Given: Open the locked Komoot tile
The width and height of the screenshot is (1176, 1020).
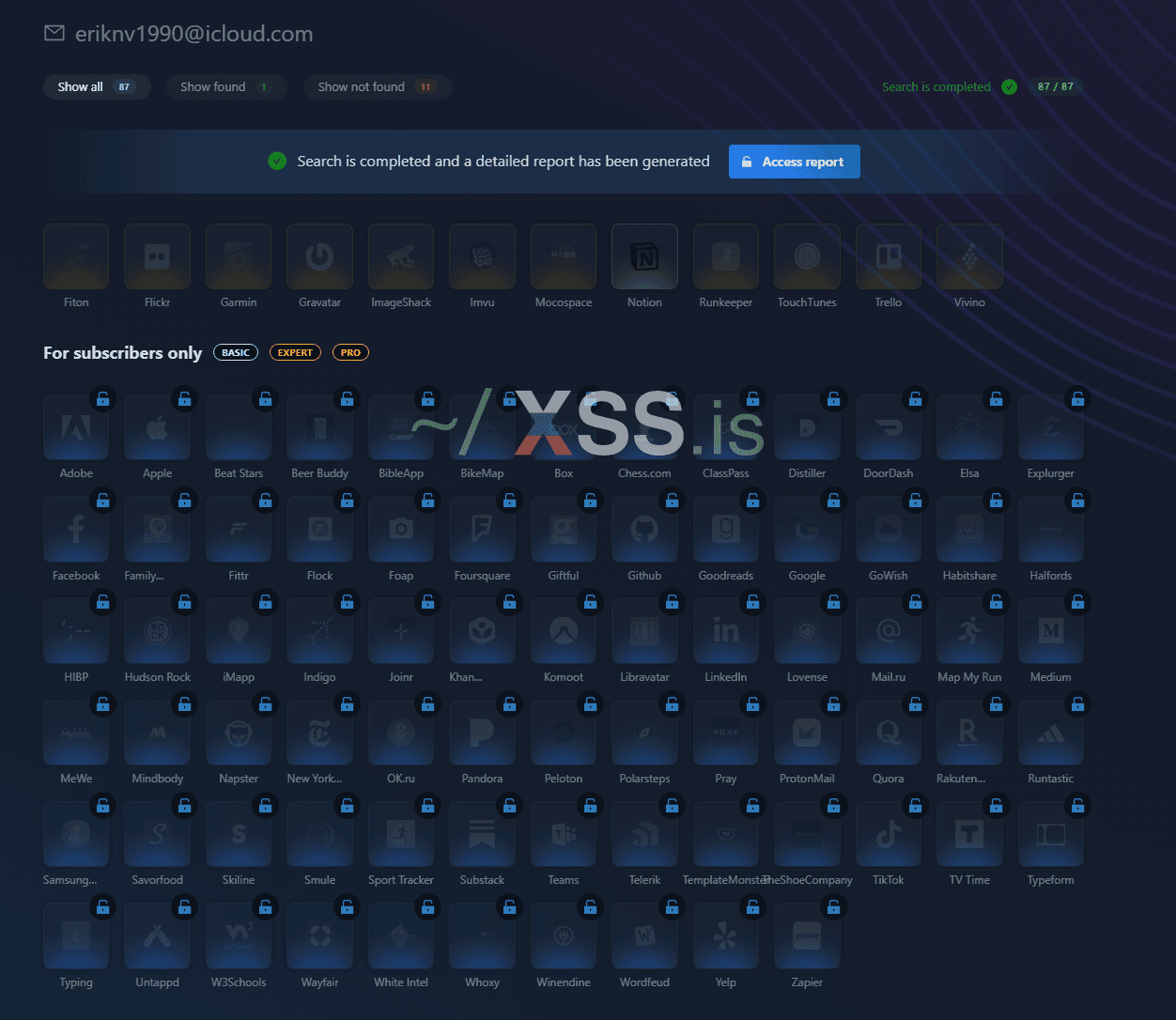Looking at the screenshot, I should (x=564, y=631).
